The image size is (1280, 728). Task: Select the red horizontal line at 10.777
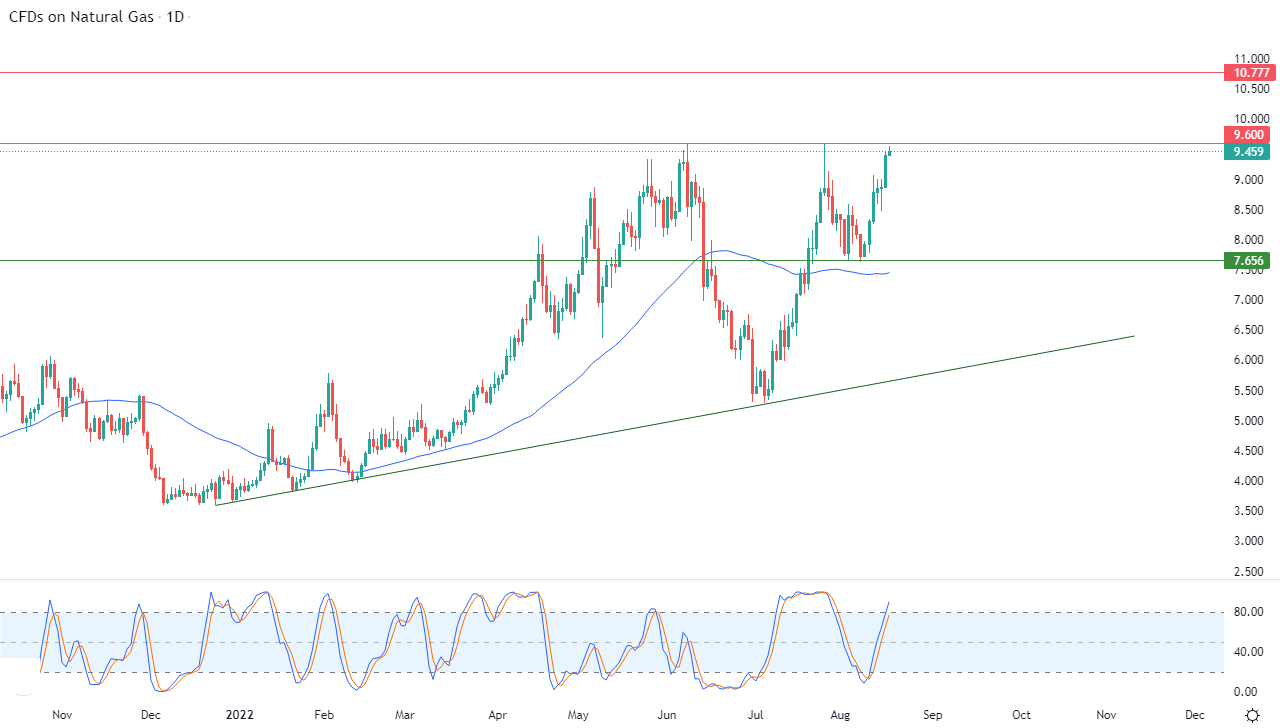610,72
